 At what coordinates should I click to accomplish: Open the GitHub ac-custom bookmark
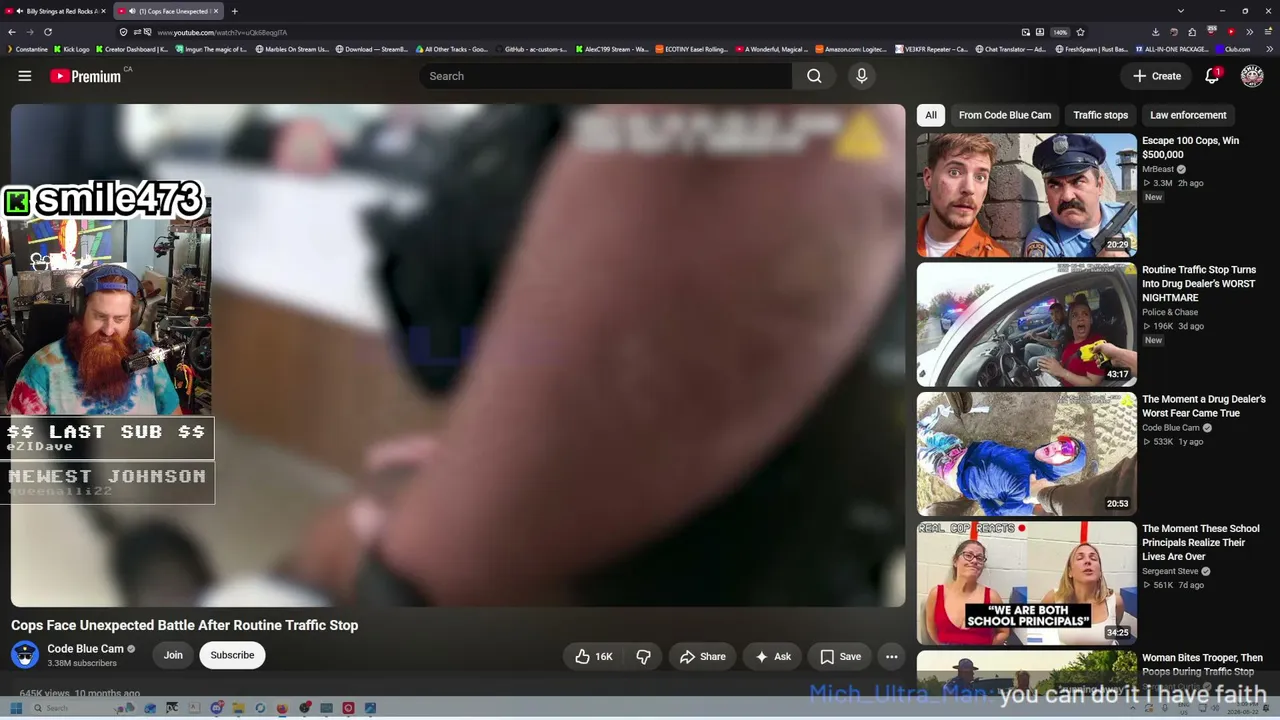[531, 49]
